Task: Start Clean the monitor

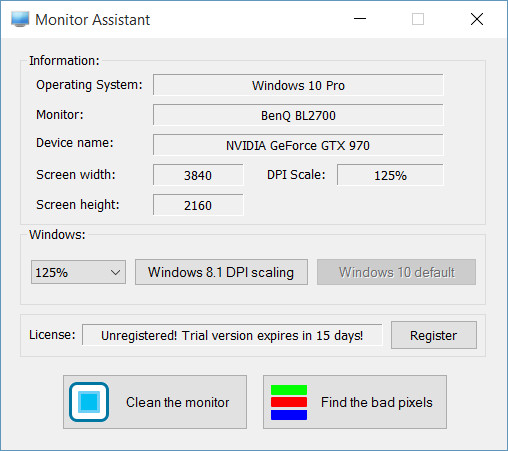Action: [155, 402]
